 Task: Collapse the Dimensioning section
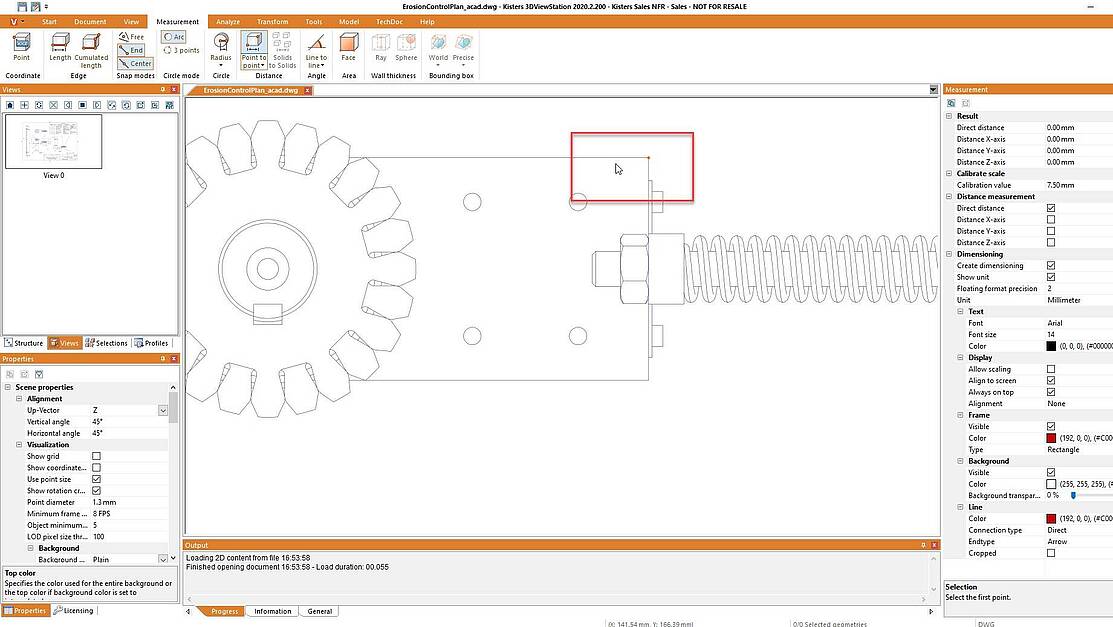click(949, 253)
